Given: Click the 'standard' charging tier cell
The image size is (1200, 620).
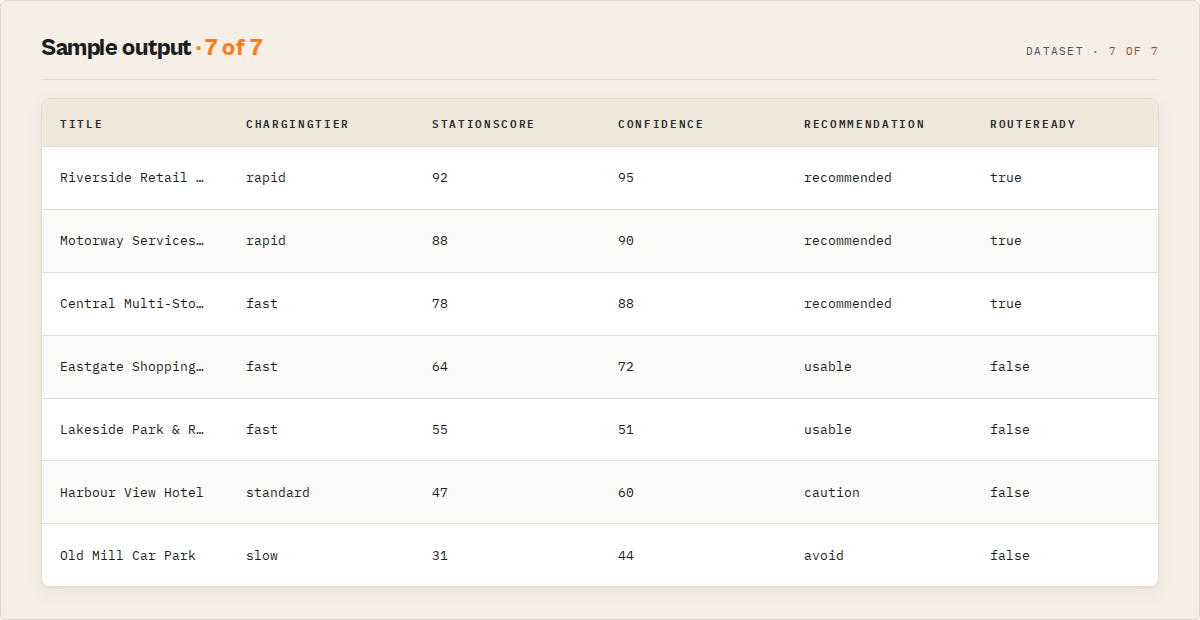Looking at the screenshot, I should click(x=278, y=493).
